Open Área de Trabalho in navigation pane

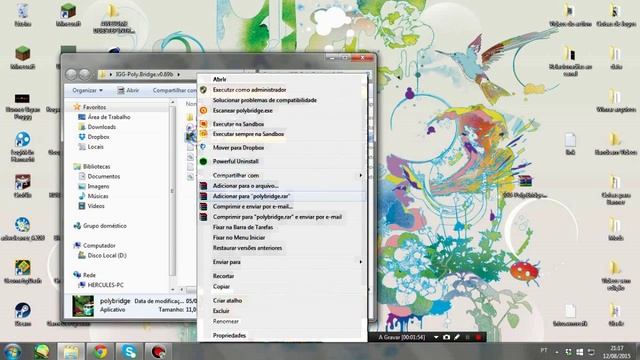pos(109,117)
